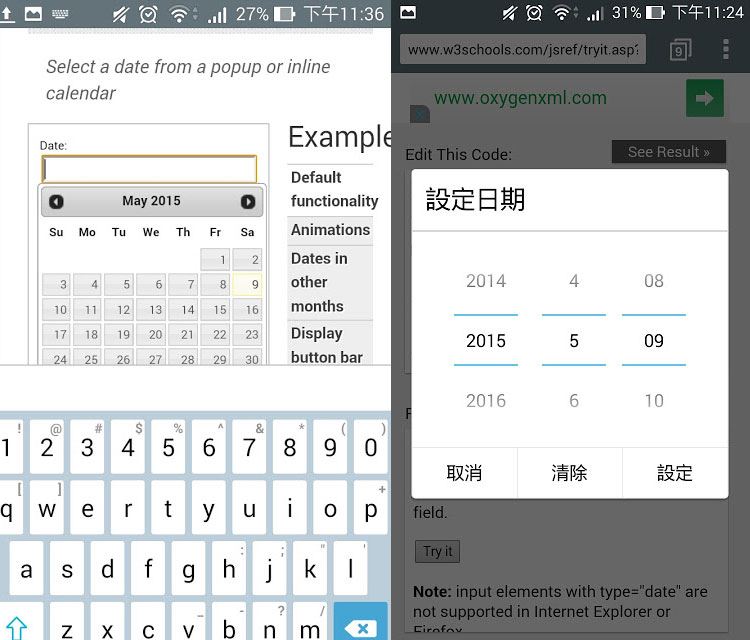The width and height of the screenshot is (750, 640).
Task: Choose day 13 in calendar
Action: (x=151, y=309)
